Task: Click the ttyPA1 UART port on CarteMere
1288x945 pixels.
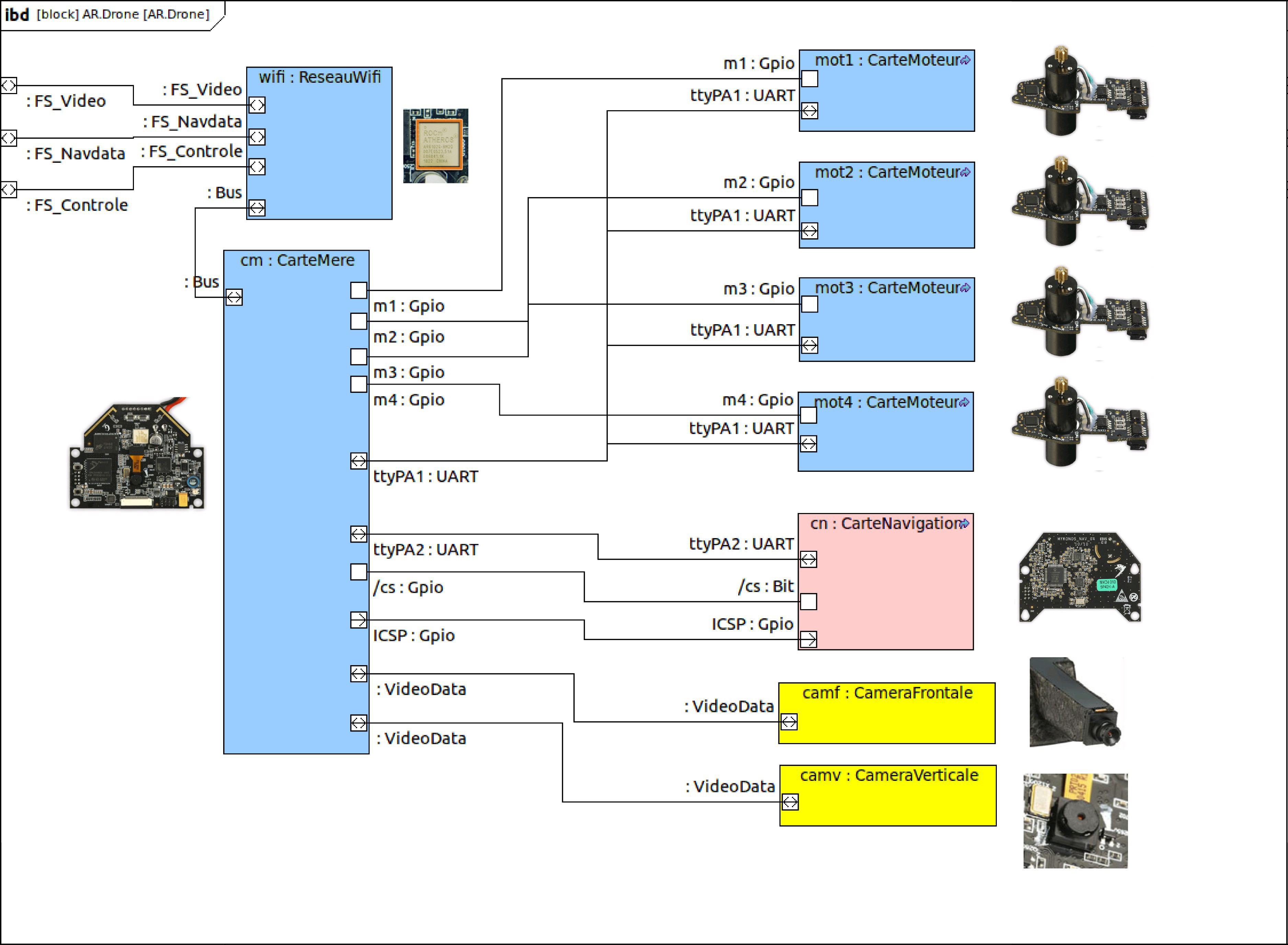Action: pyautogui.click(x=358, y=461)
